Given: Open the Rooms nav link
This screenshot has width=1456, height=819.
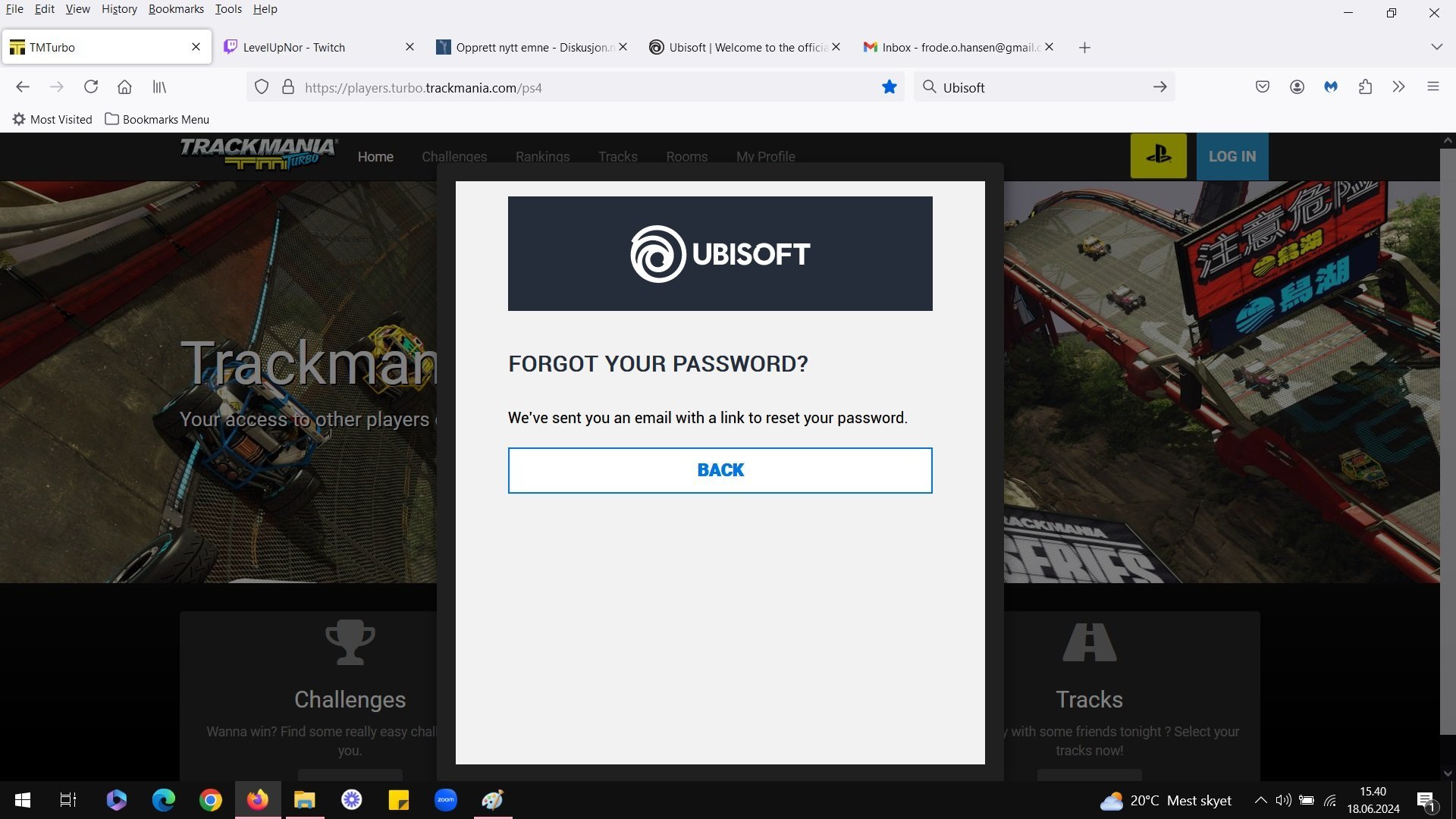Looking at the screenshot, I should pos(686,156).
